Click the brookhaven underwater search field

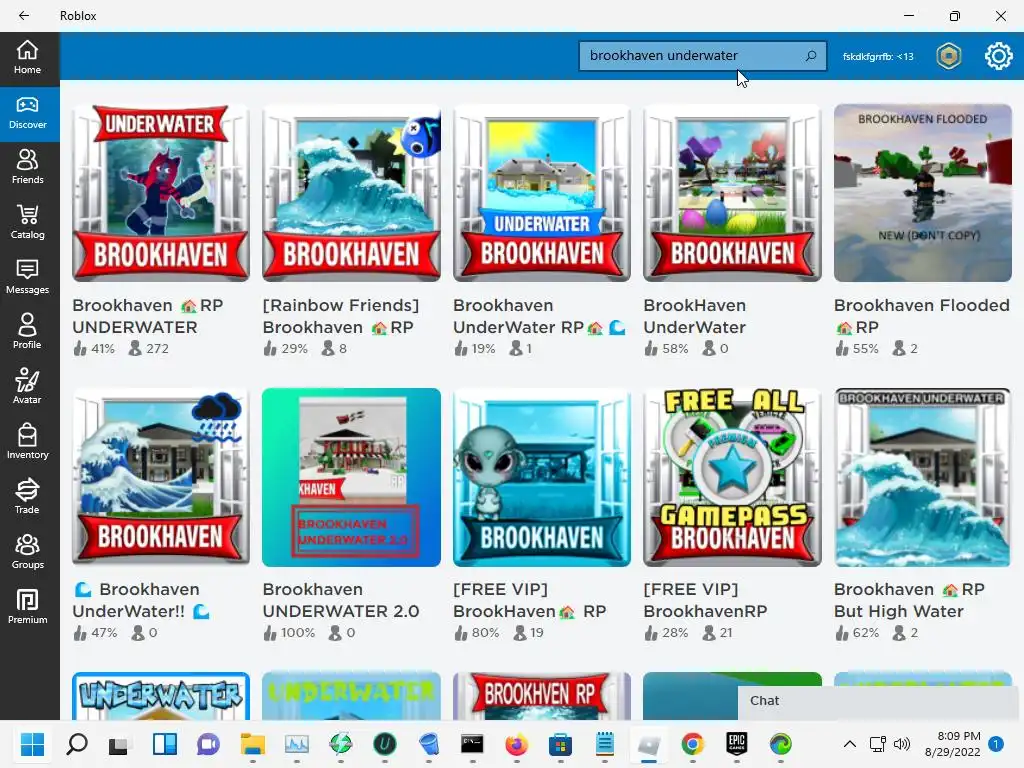pyautogui.click(x=703, y=56)
